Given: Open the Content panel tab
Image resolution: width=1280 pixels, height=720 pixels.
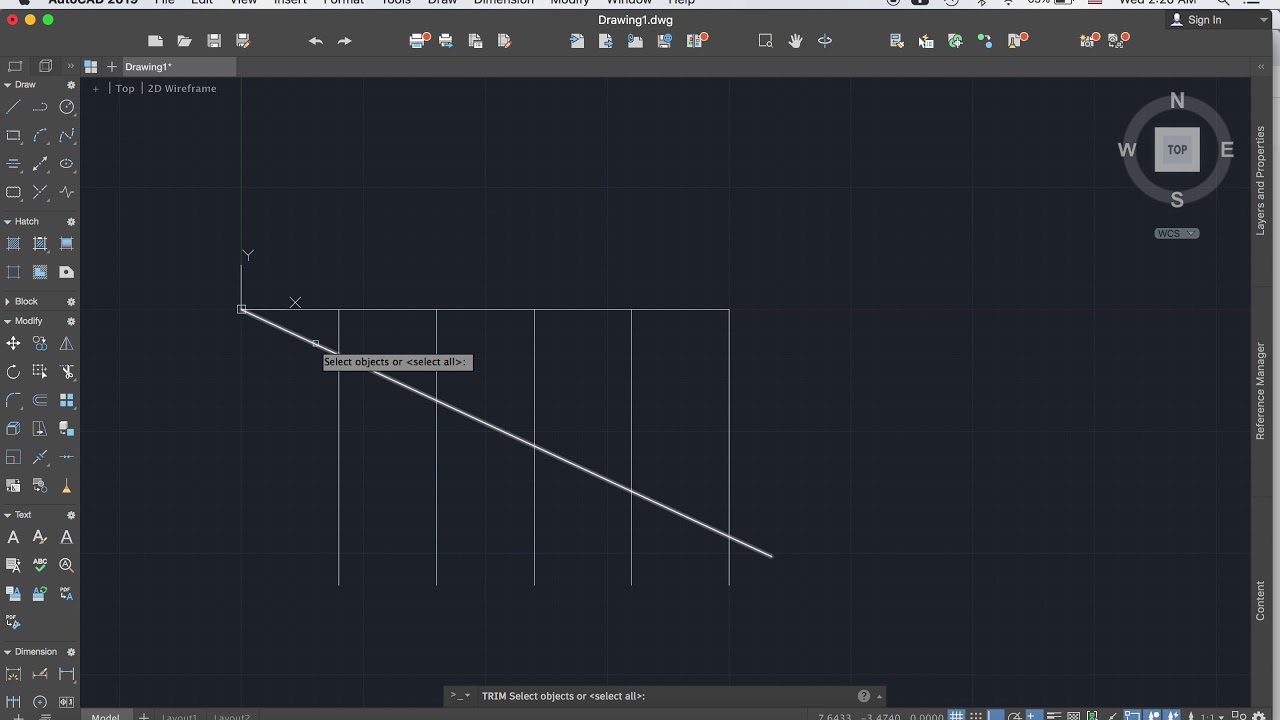Looking at the screenshot, I should point(1260,600).
